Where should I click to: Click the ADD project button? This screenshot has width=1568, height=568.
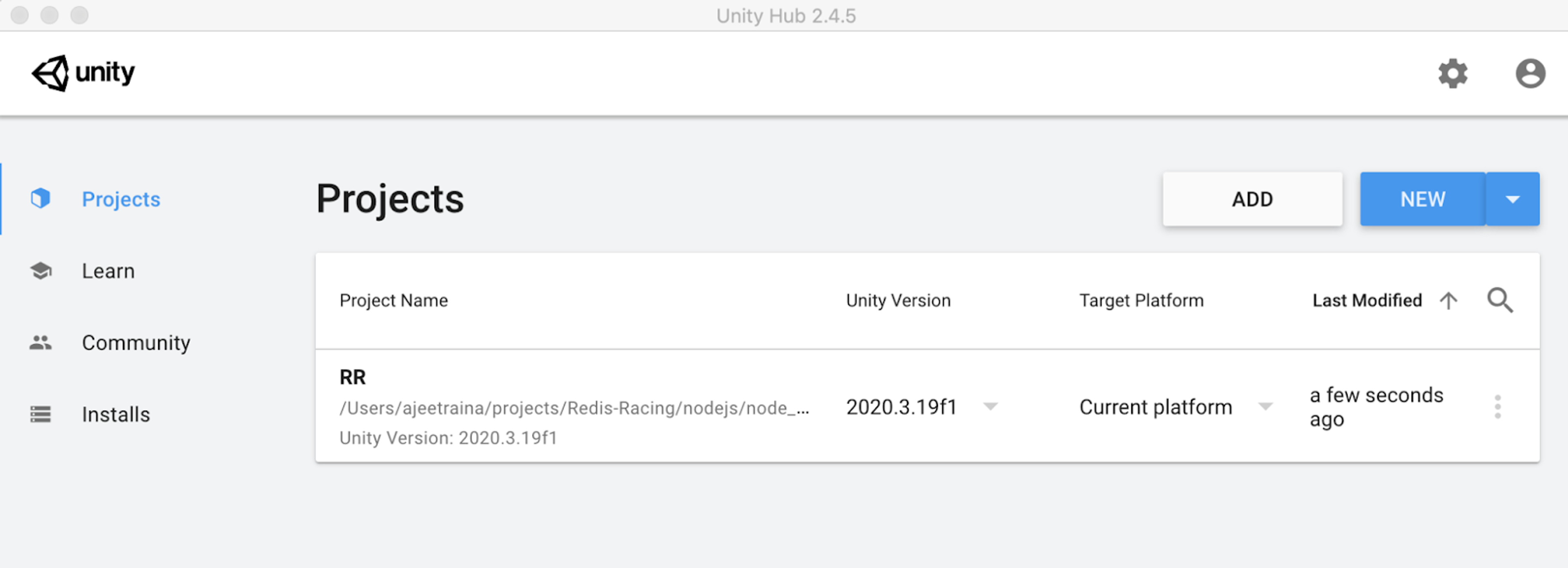click(x=1252, y=199)
